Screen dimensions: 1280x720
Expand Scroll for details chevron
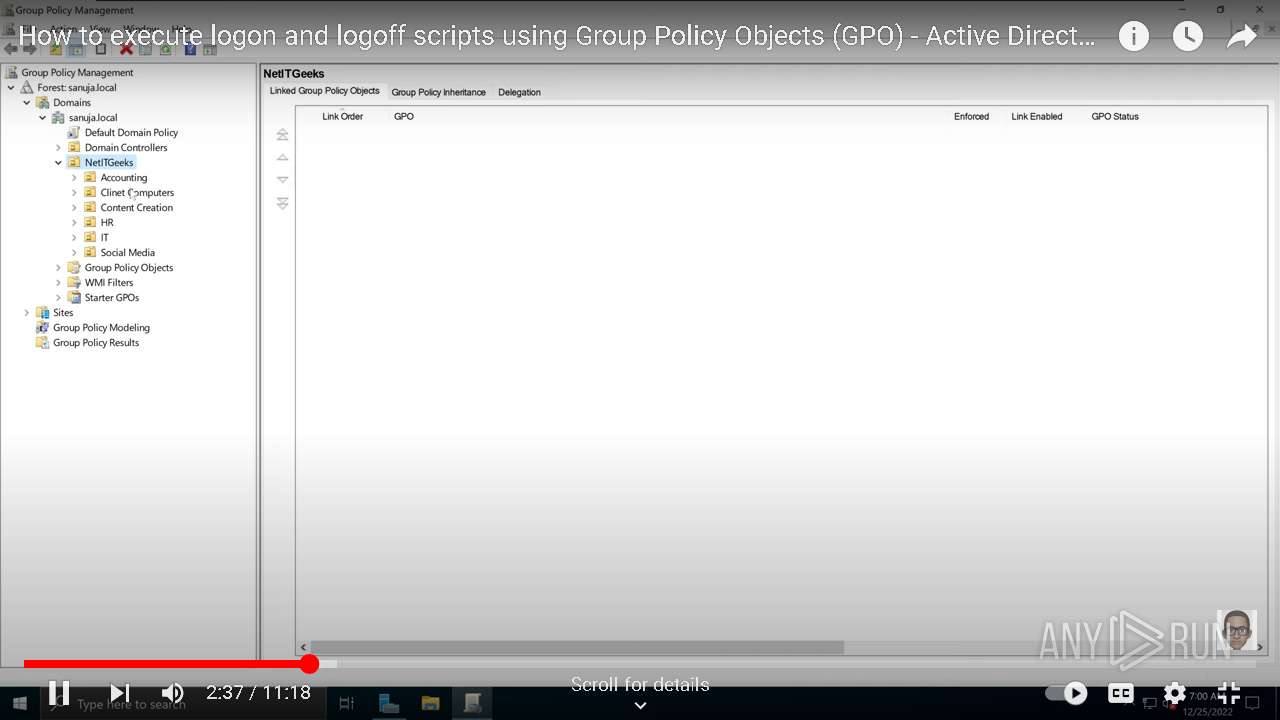pos(640,705)
